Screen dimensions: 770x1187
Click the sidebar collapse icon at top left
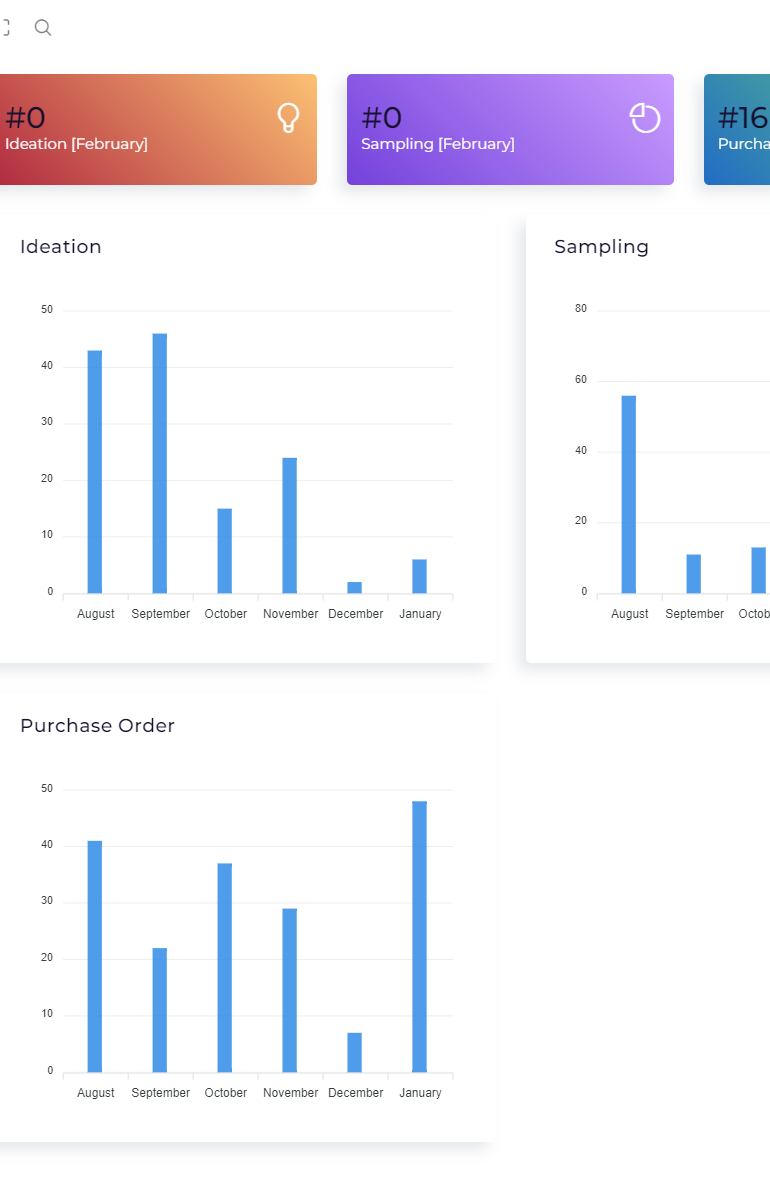click(8, 27)
